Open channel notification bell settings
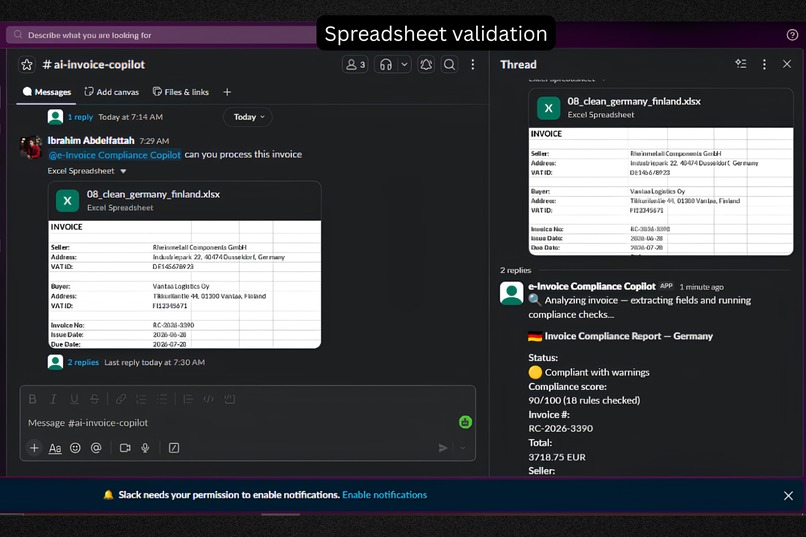The image size is (806, 537). click(426, 65)
